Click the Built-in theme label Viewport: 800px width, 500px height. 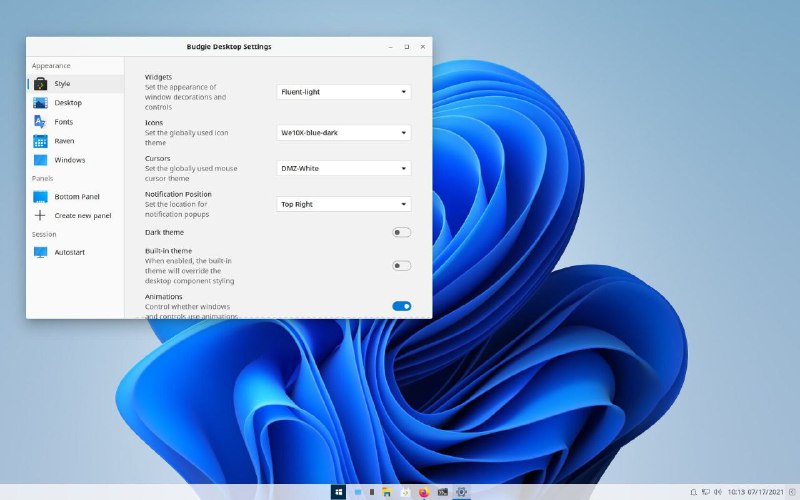(168, 251)
